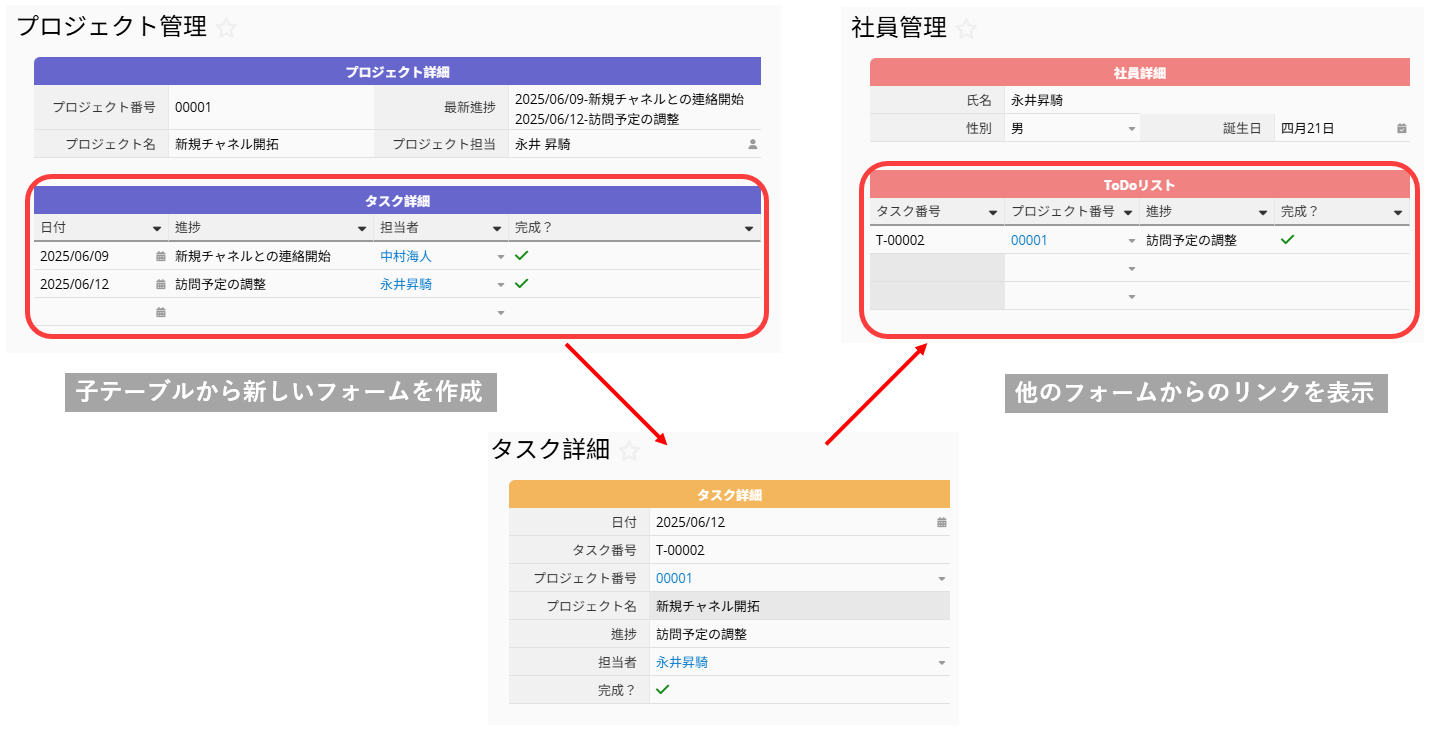Toggle 完成？ checkmark in ToDoリスト row
The height and width of the screenshot is (755, 1443).
pos(1288,240)
